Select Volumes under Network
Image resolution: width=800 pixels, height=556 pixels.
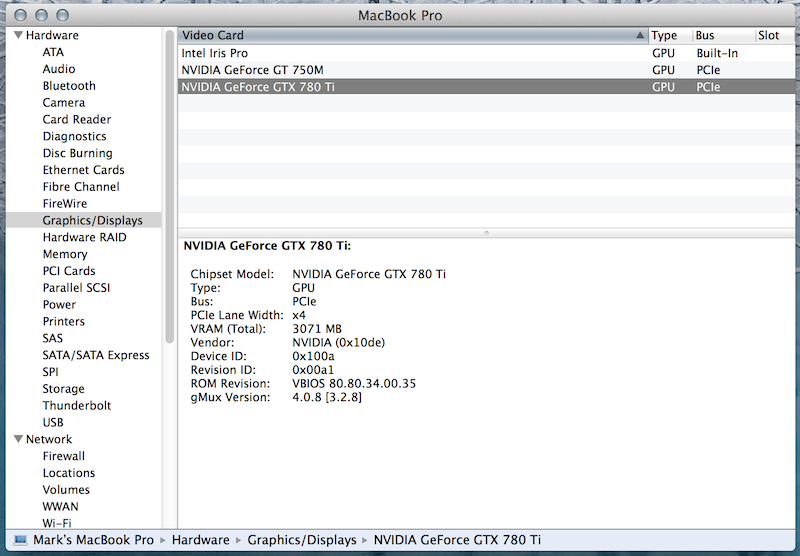pos(66,490)
